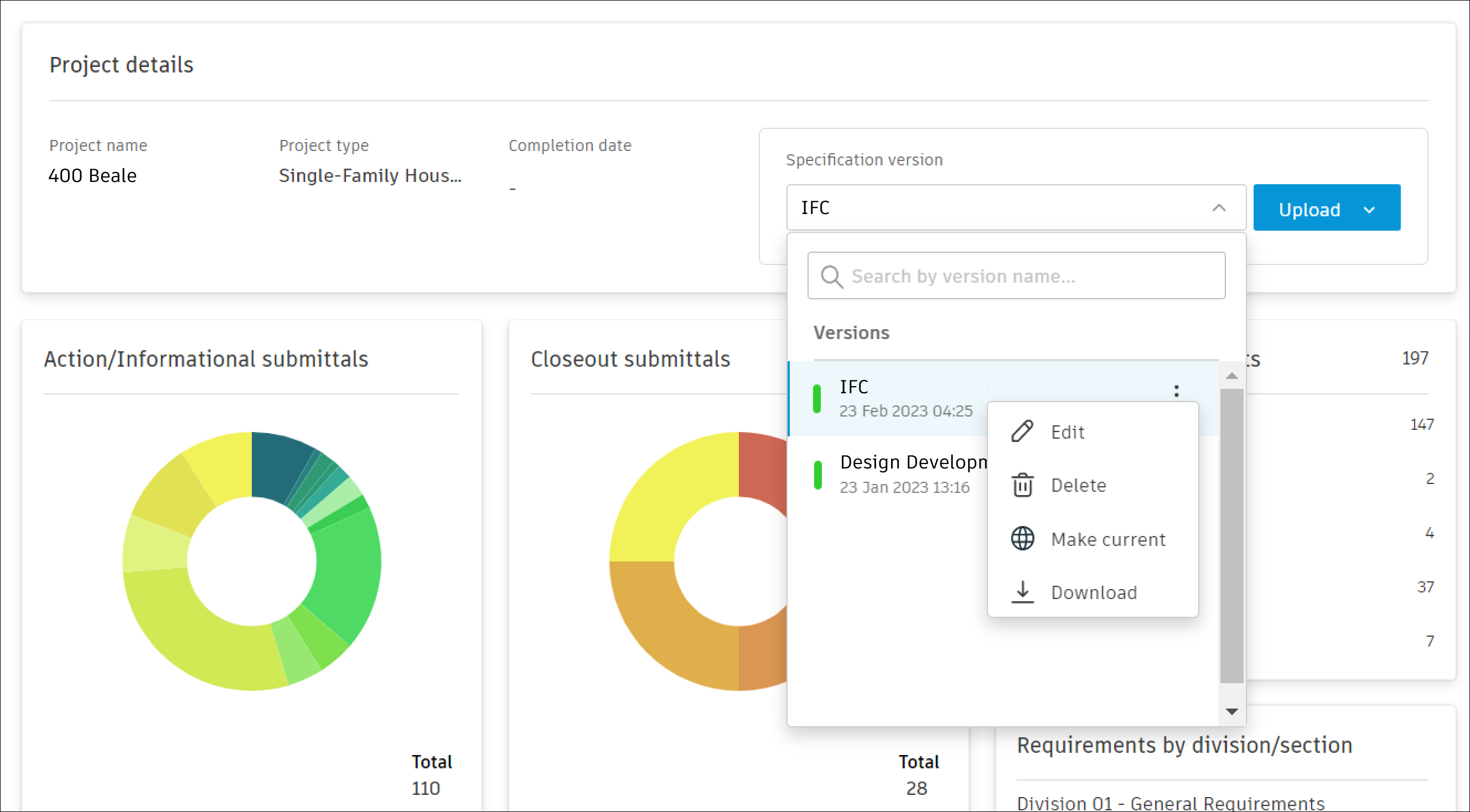Choose Make current from context menu

pos(1107,539)
